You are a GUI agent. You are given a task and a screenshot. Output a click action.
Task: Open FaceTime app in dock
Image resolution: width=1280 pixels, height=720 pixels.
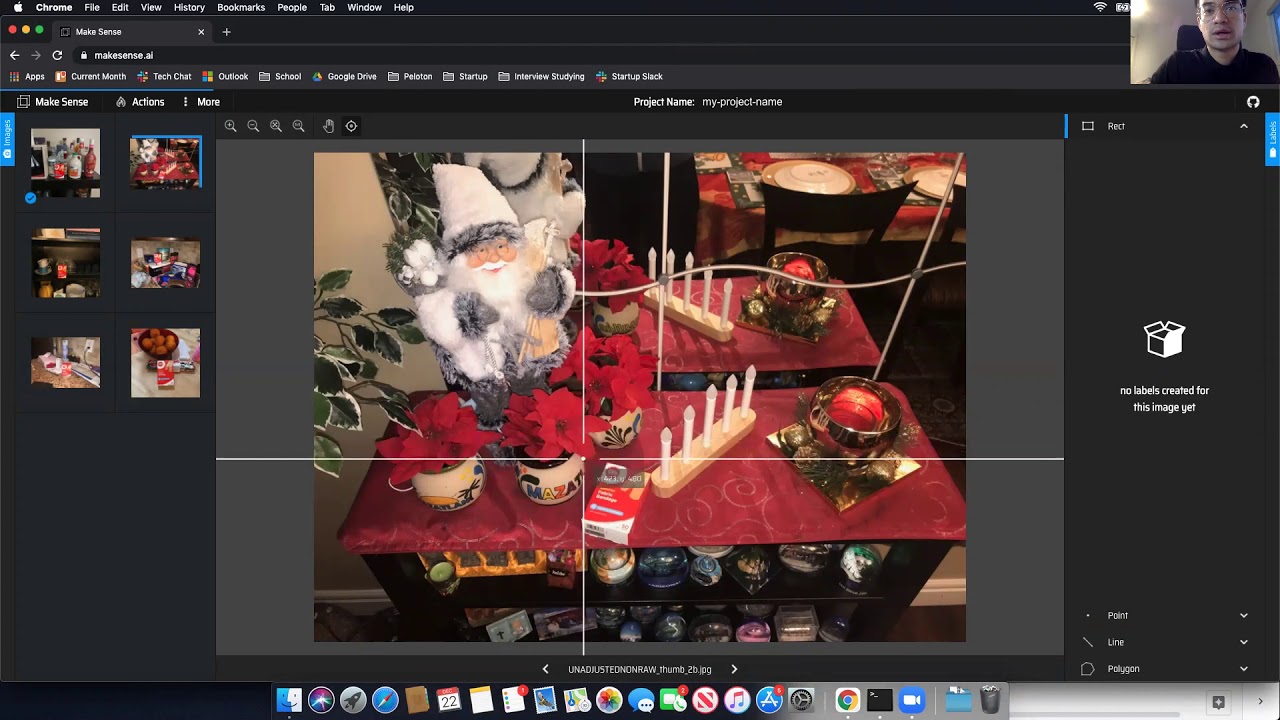(x=673, y=700)
